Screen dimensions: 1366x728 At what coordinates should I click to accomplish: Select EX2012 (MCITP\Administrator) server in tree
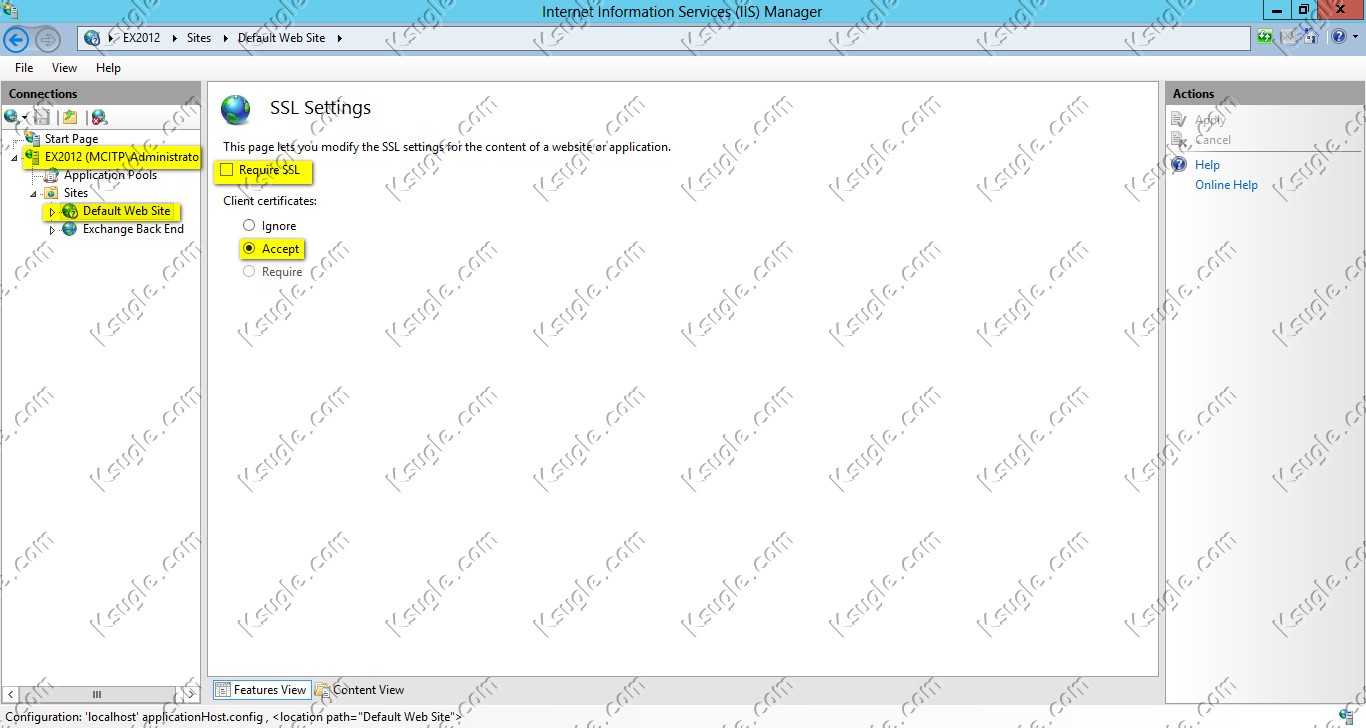coord(122,157)
